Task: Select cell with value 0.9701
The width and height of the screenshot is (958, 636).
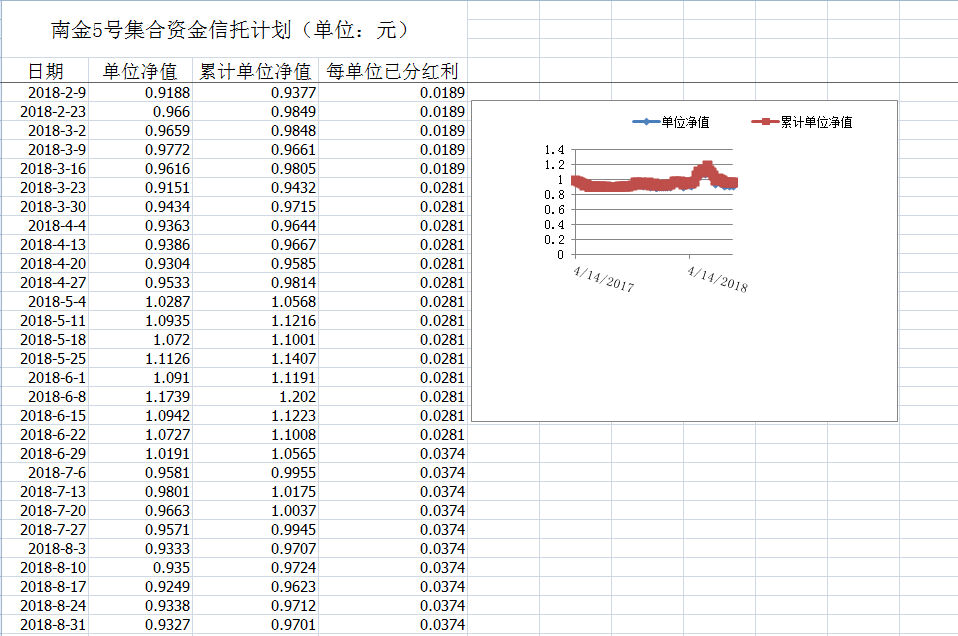Action: coord(255,624)
